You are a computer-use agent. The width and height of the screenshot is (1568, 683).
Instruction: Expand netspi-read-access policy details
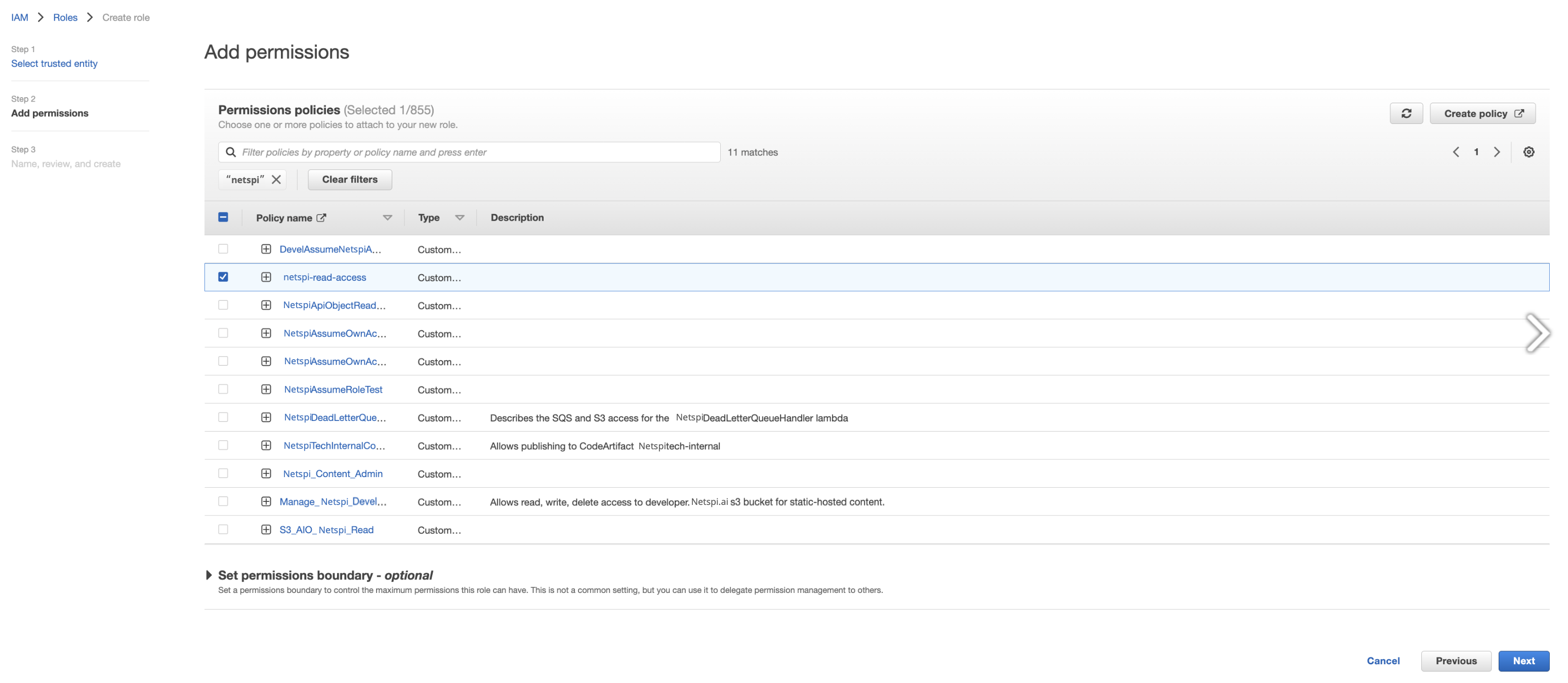tap(266, 277)
